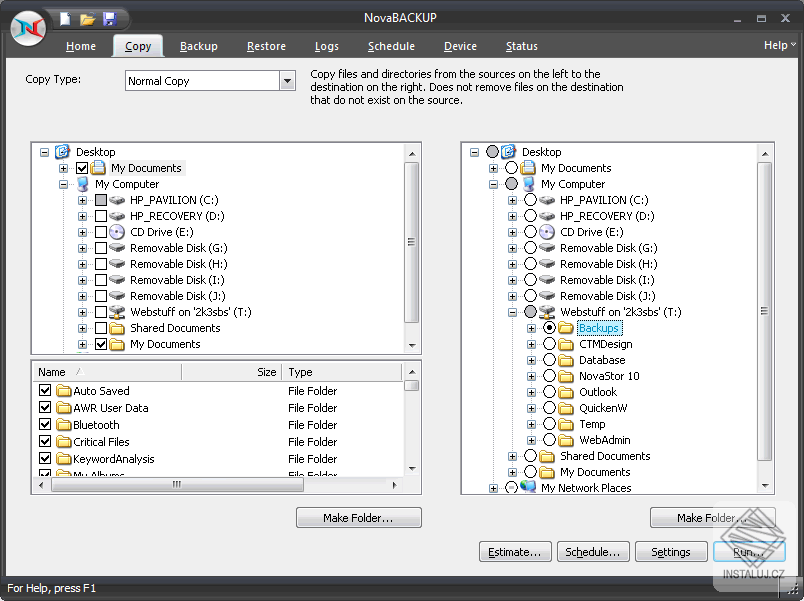The height and width of the screenshot is (601, 804).
Task: Check the HP_RECOVERY (D:) source checkbox
Action: [x=101, y=216]
